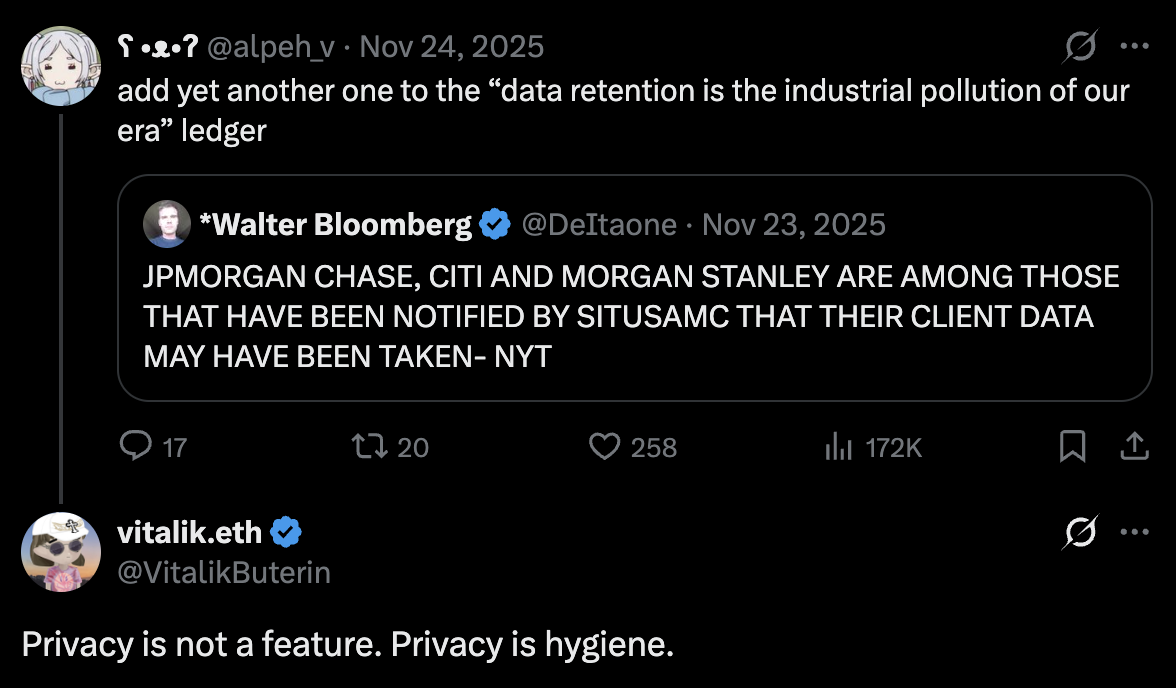Reply to alpeh_v's tweet
Viewport: 1176px width, 688px height.
tap(137, 448)
